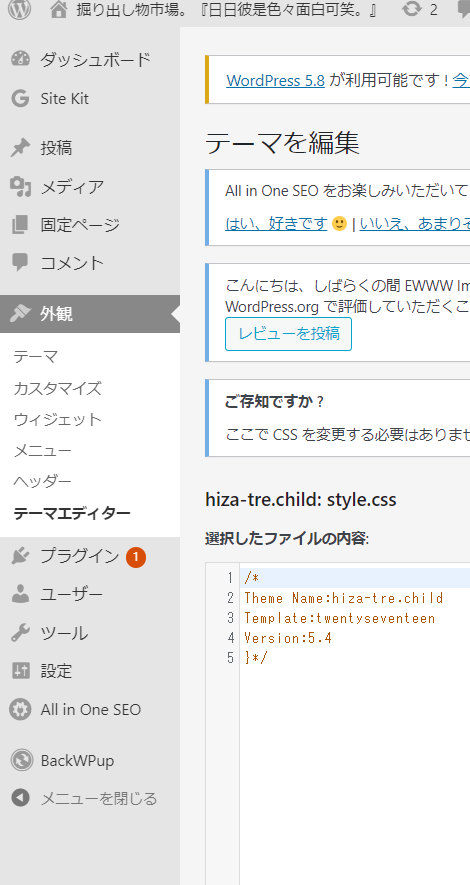470x885 pixels.
Task: Open 投稿 menu
Action: 56,148
